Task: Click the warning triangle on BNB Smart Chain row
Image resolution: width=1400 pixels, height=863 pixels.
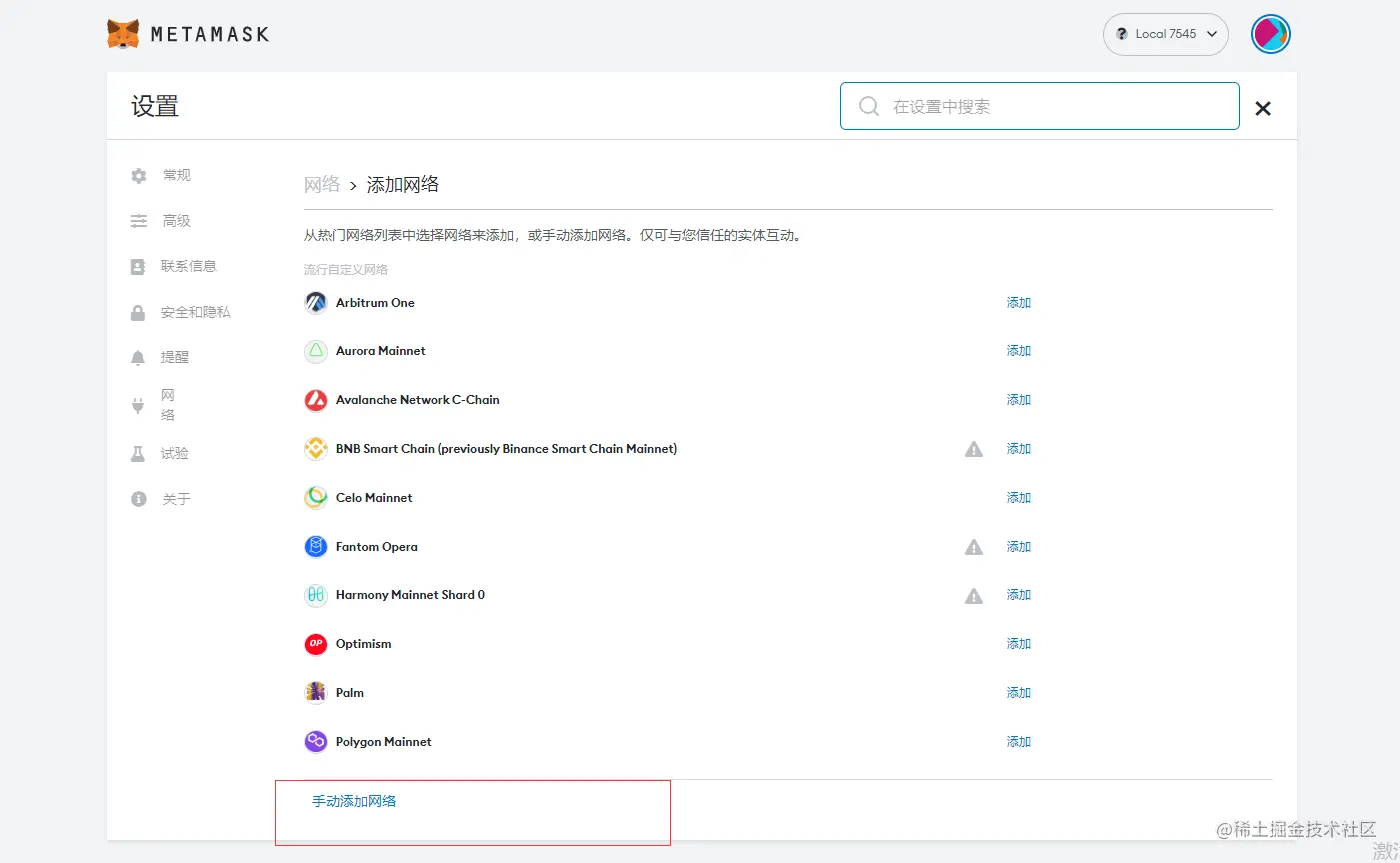Action: 974,449
